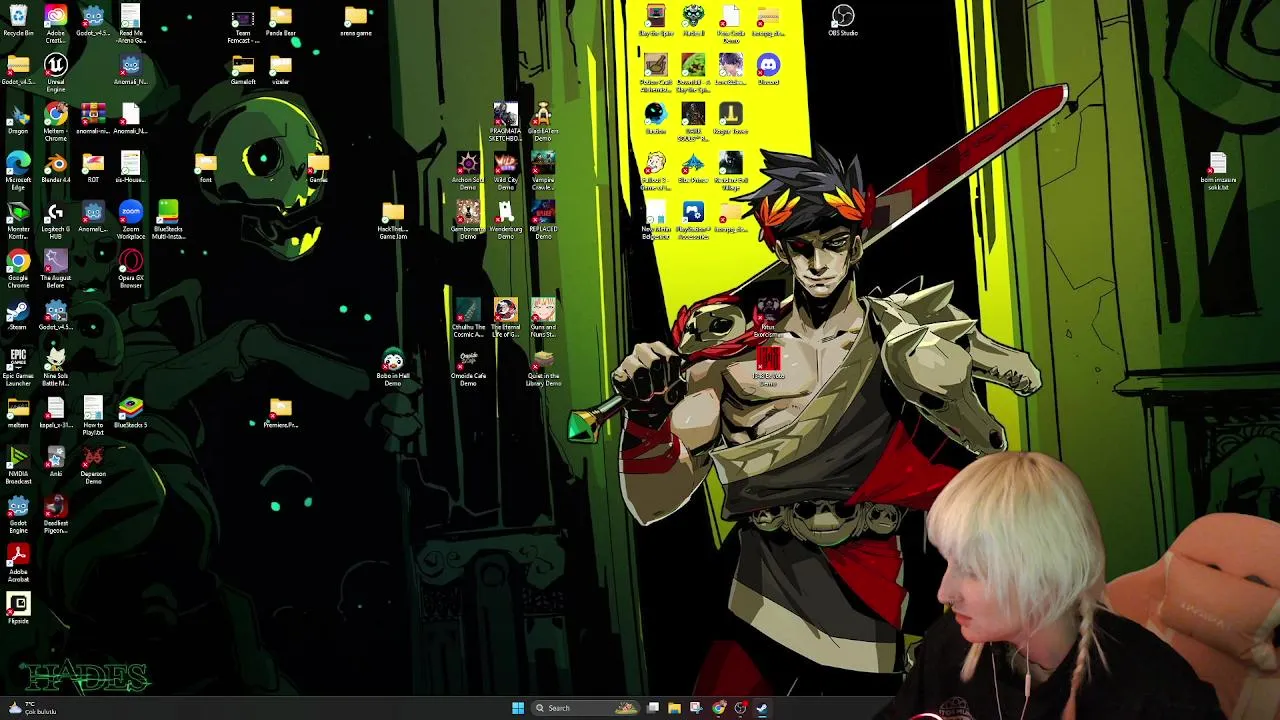The height and width of the screenshot is (720, 1280).
Task: Select Wenderburg Demo icon
Action: (506, 220)
